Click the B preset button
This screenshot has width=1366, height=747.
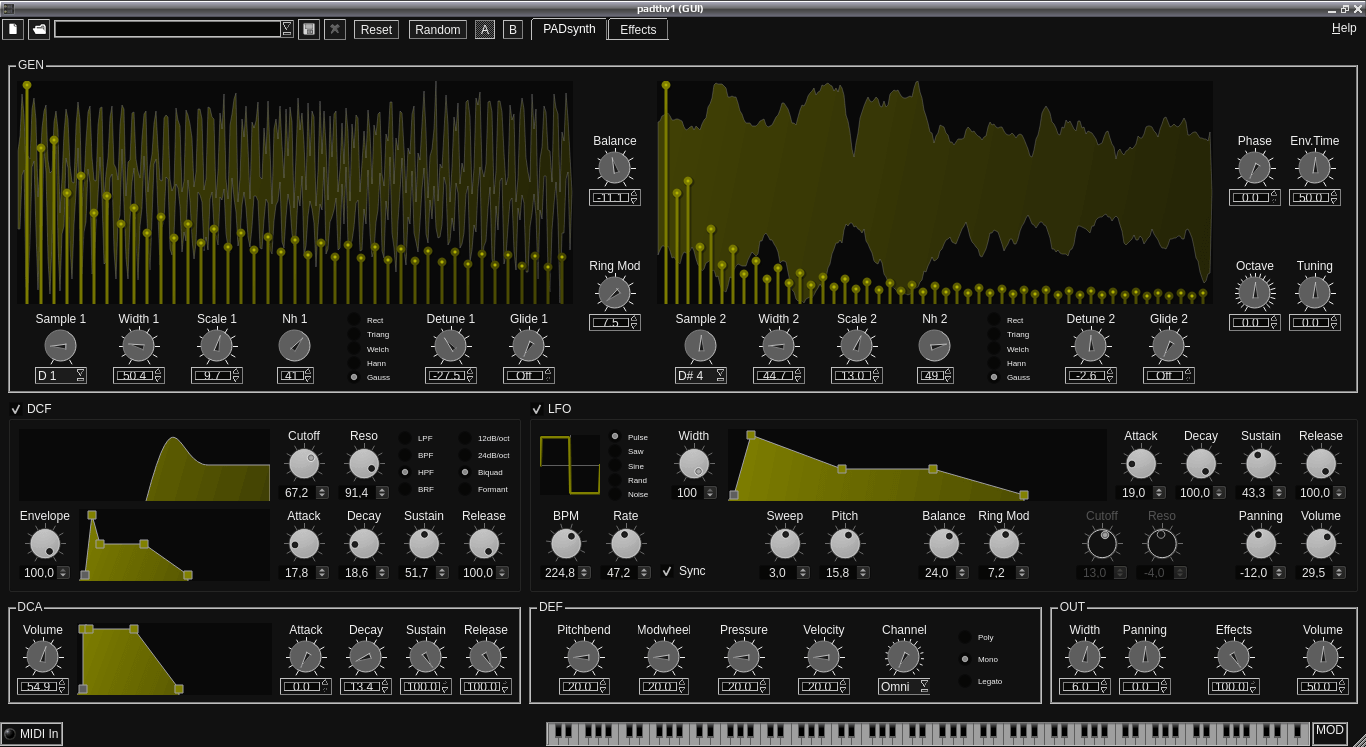(513, 30)
